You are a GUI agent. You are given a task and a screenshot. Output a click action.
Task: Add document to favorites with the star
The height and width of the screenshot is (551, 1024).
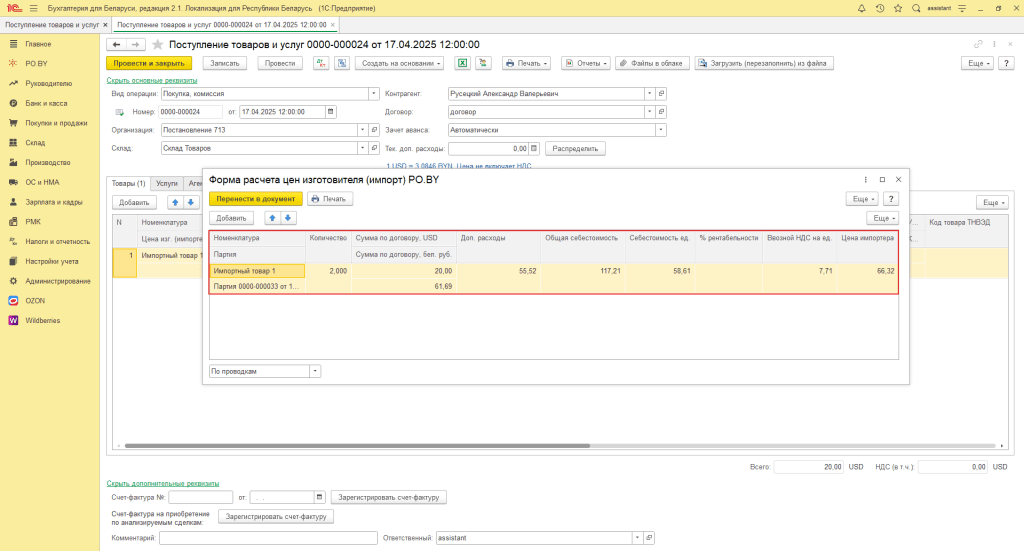tap(157, 44)
